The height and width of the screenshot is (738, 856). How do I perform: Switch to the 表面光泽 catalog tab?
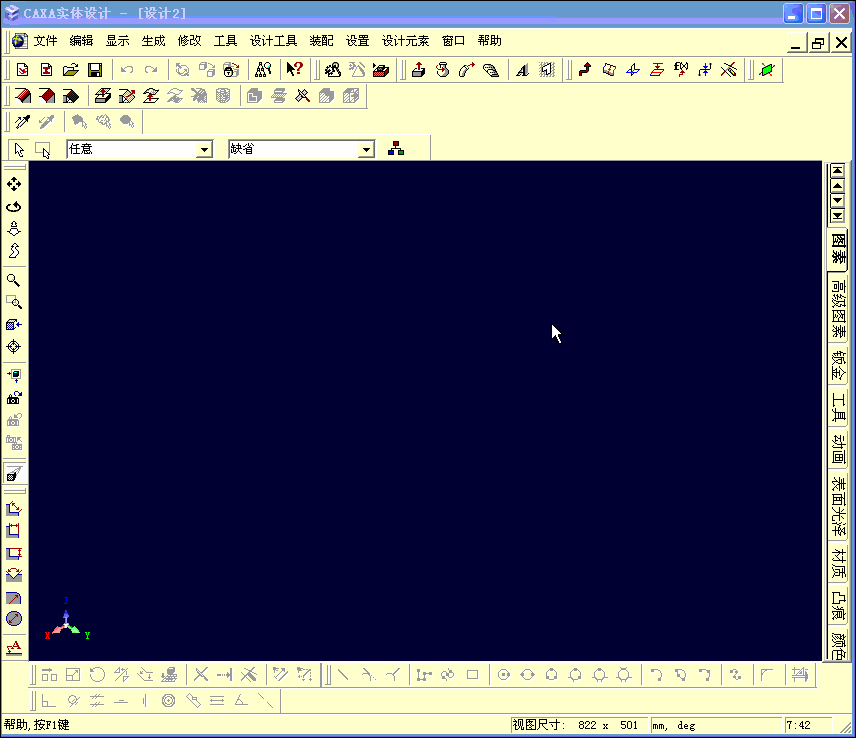tap(838, 506)
